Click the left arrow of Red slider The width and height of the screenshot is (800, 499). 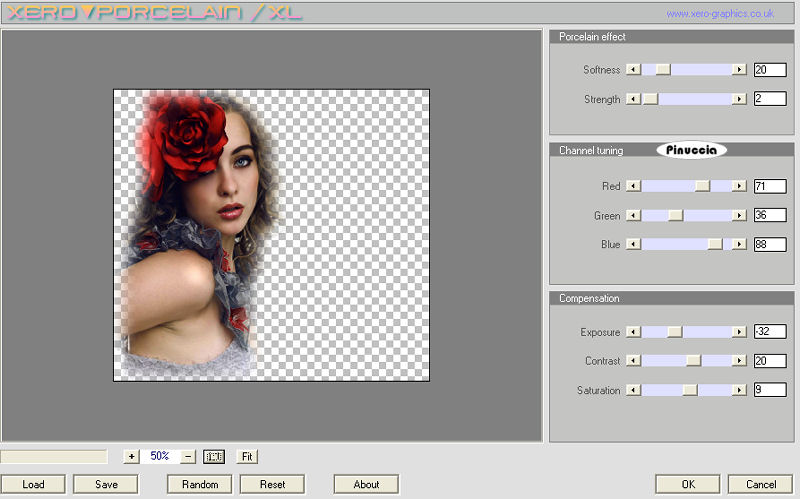pyautogui.click(x=633, y=186)
